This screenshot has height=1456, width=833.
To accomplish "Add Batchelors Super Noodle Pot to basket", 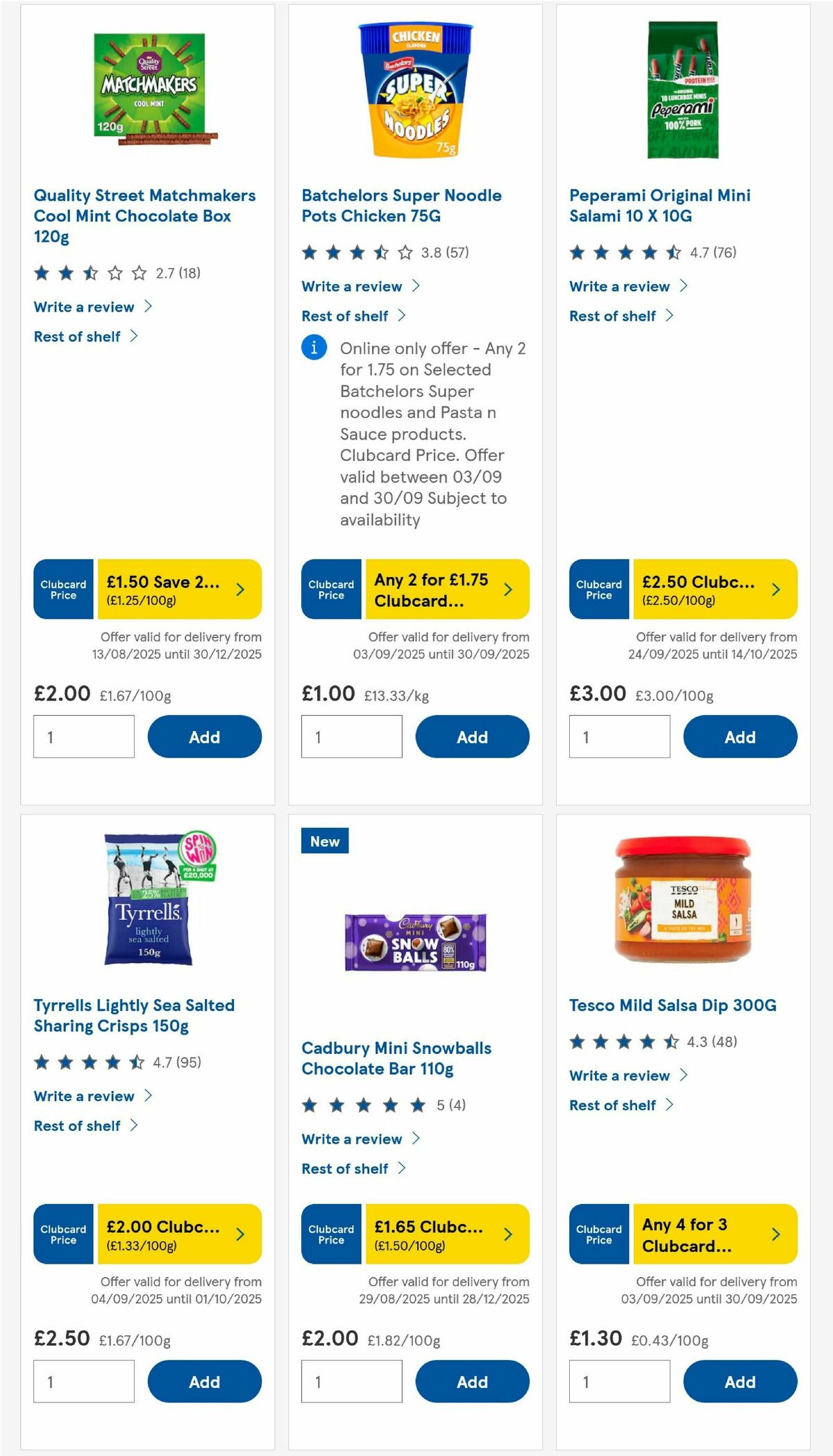I will click(472, 736).
